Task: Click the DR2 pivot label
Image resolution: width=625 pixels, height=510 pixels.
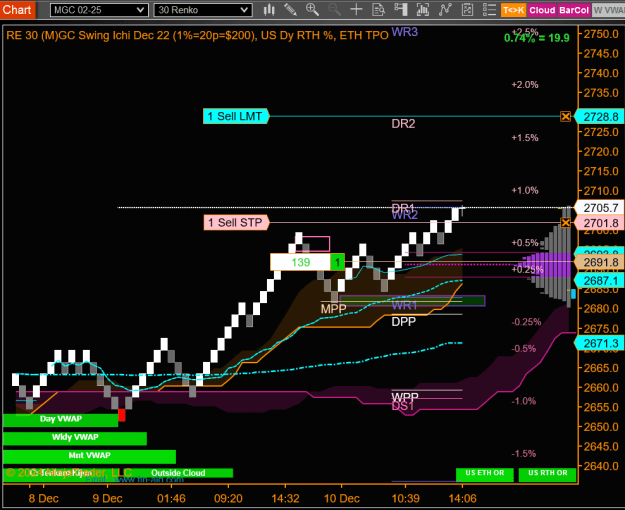Action: tap(403, 124)
